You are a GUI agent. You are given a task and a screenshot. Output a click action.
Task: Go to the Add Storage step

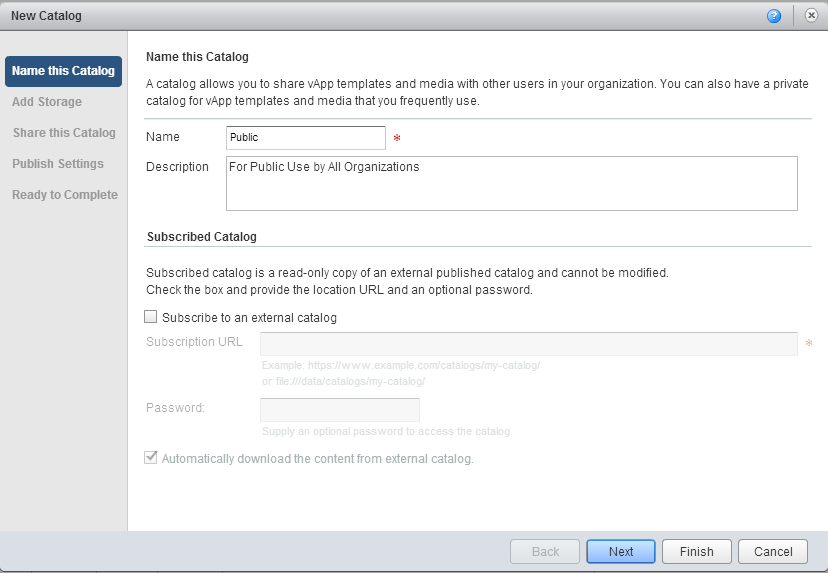[47, 102]
